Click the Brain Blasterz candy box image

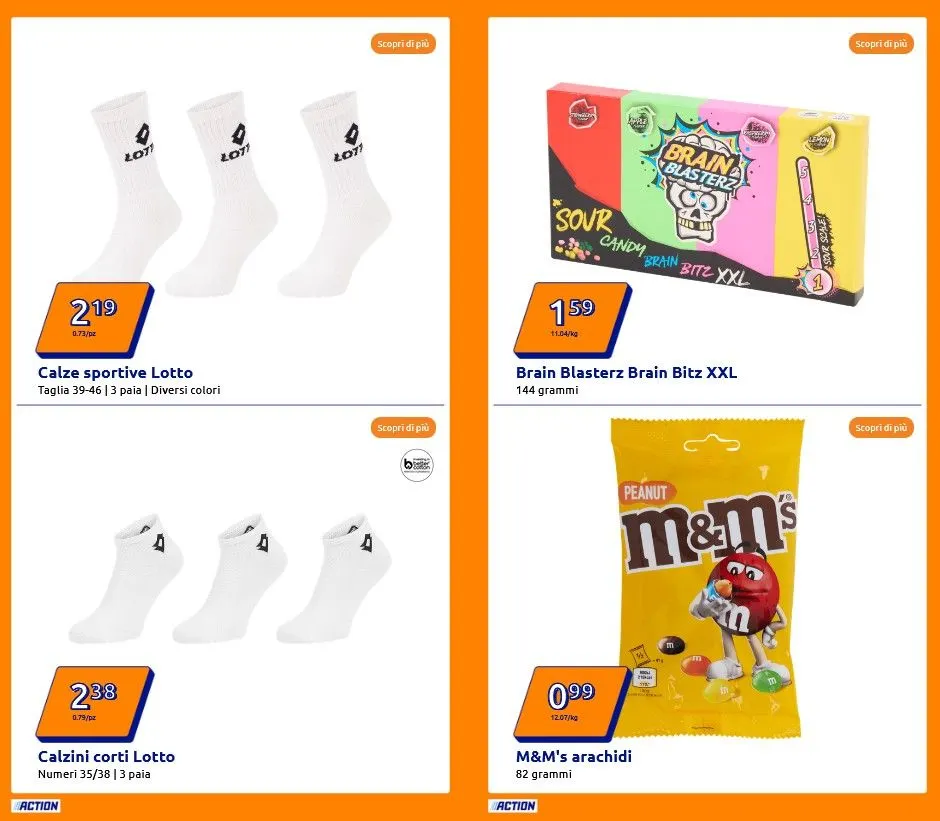coord(707,193)
